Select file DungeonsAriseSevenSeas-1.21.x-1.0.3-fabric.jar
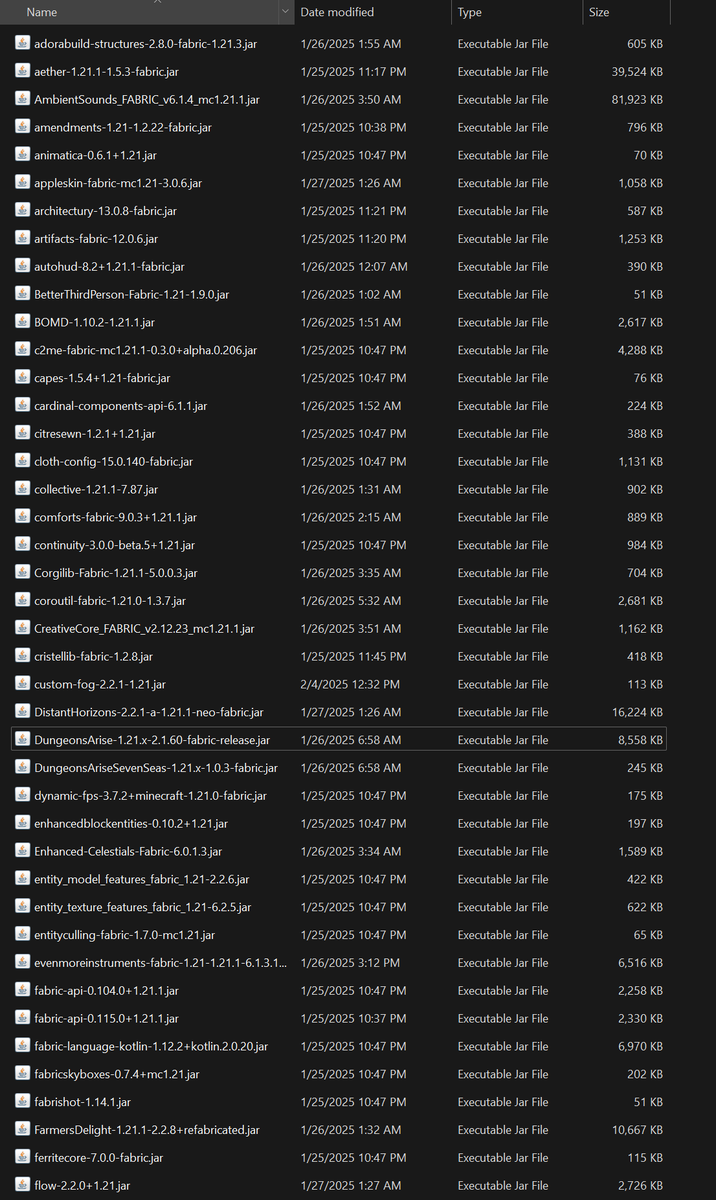Screen dimensions: 716x1200 coord(156,768)
